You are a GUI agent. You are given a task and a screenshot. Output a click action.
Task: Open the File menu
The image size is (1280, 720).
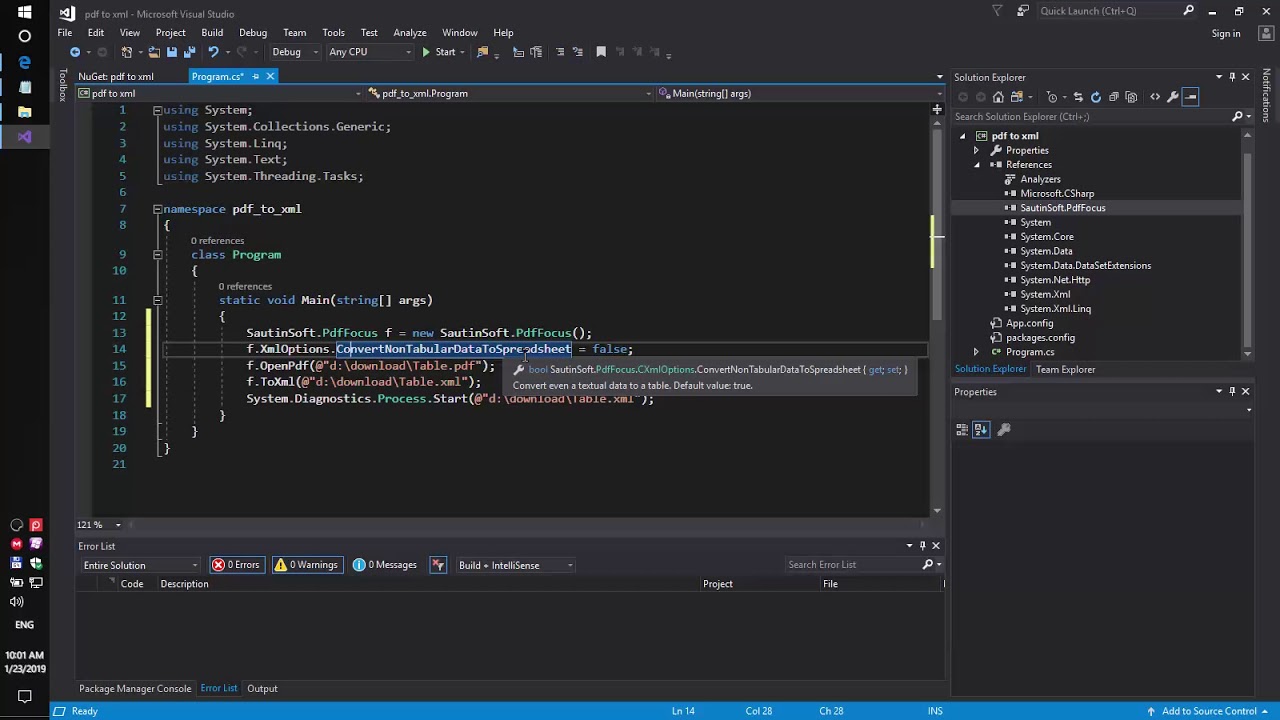[x=64, y=33]
